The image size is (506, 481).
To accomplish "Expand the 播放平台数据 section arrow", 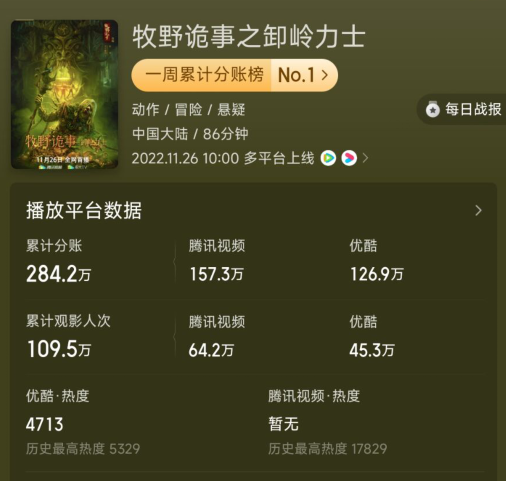I will 478,210.
